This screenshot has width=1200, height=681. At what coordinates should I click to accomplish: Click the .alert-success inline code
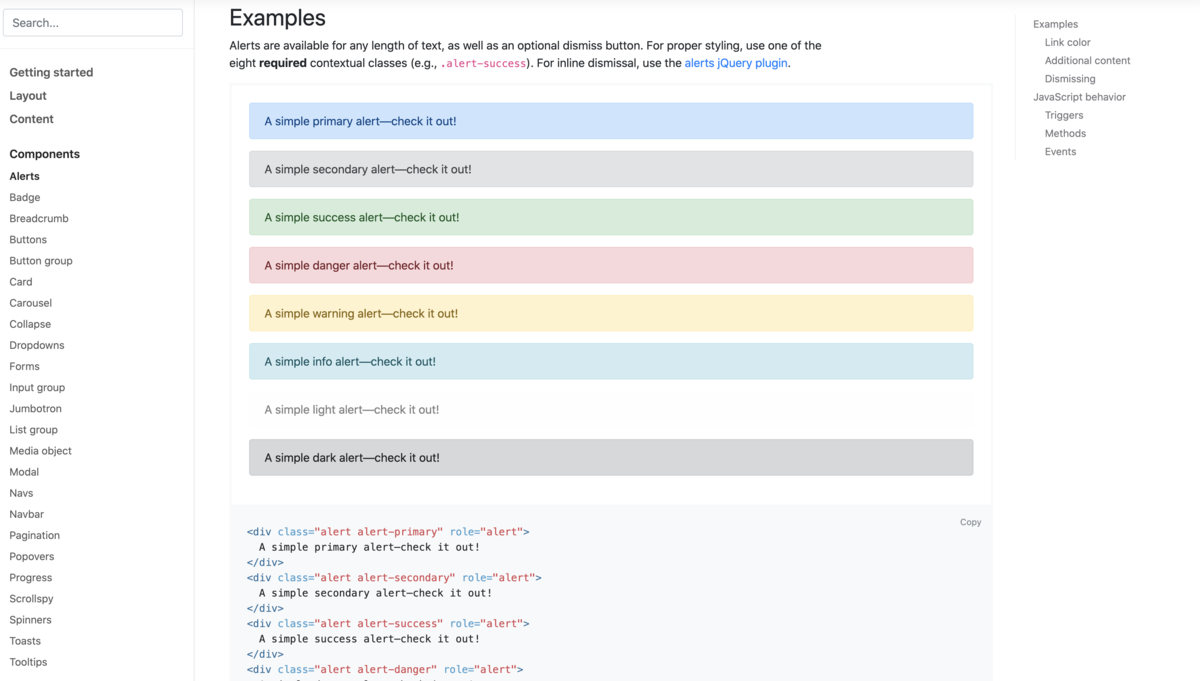(484, 63)
